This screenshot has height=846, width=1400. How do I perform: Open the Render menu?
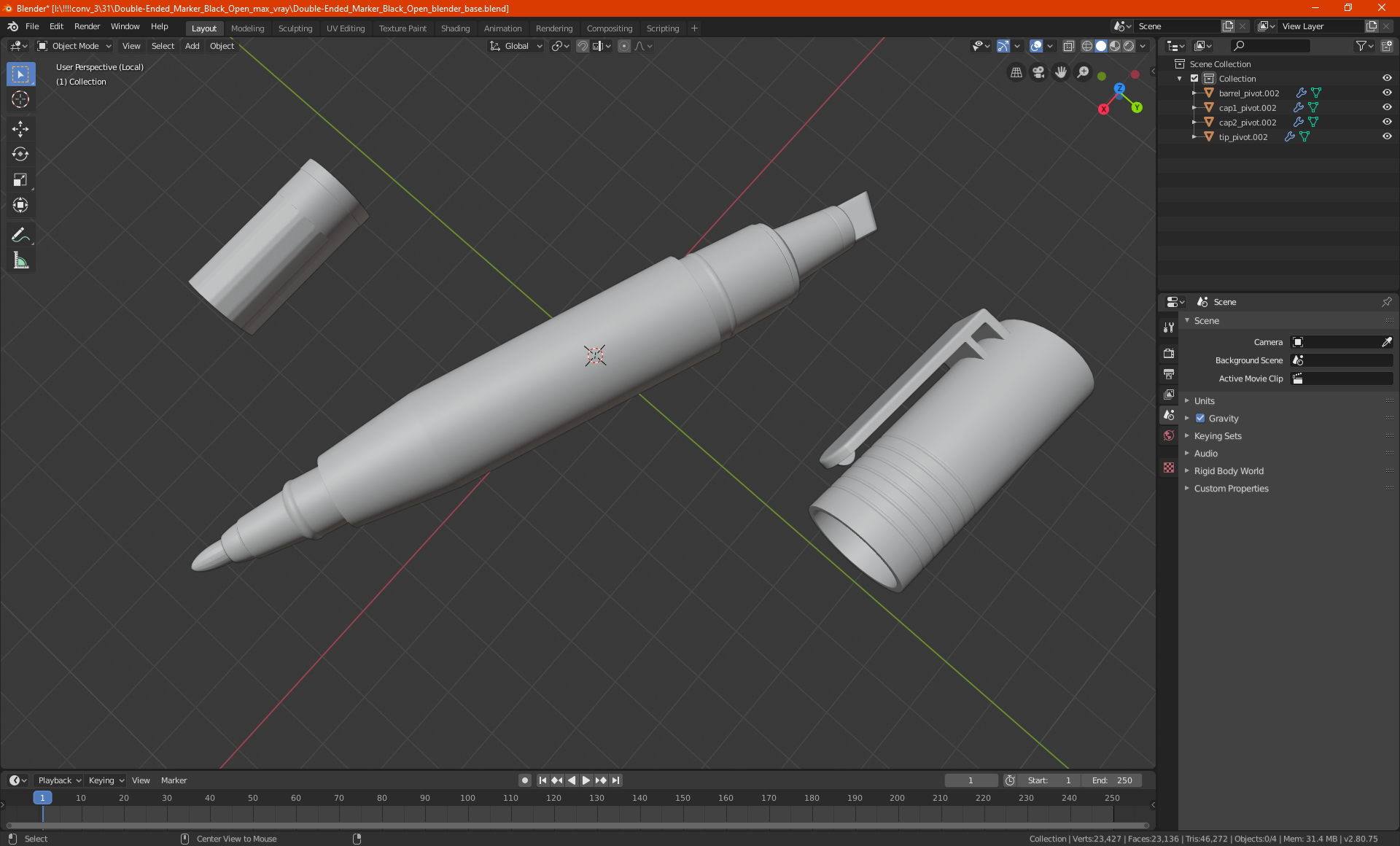(87, 26)
